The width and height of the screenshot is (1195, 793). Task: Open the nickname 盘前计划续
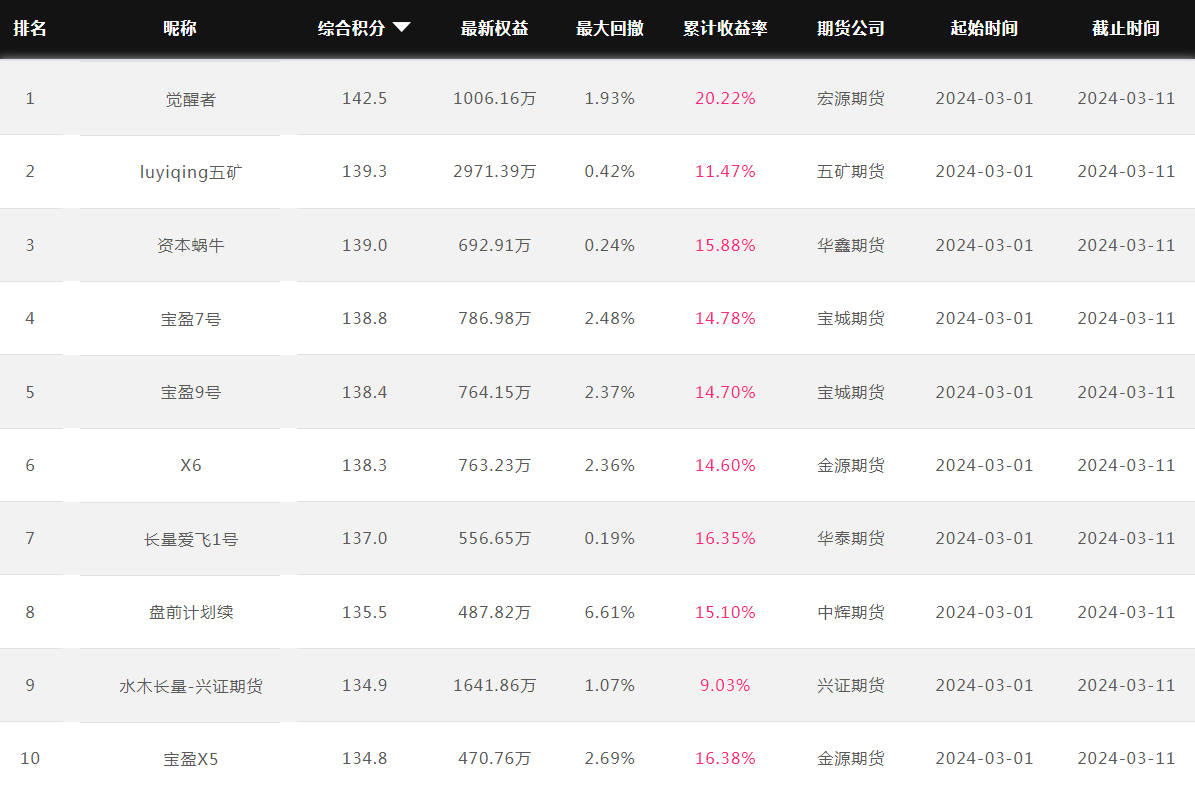coord(191,612)
